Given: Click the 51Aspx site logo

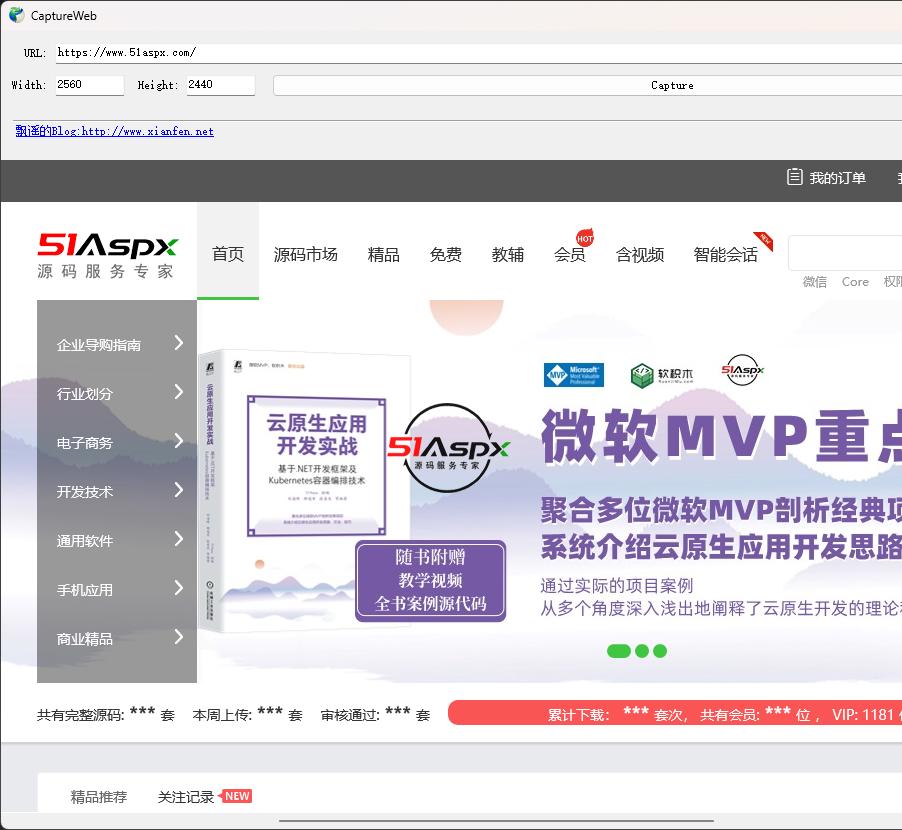Looking at the screenshot, I should (x=108, y=255).
